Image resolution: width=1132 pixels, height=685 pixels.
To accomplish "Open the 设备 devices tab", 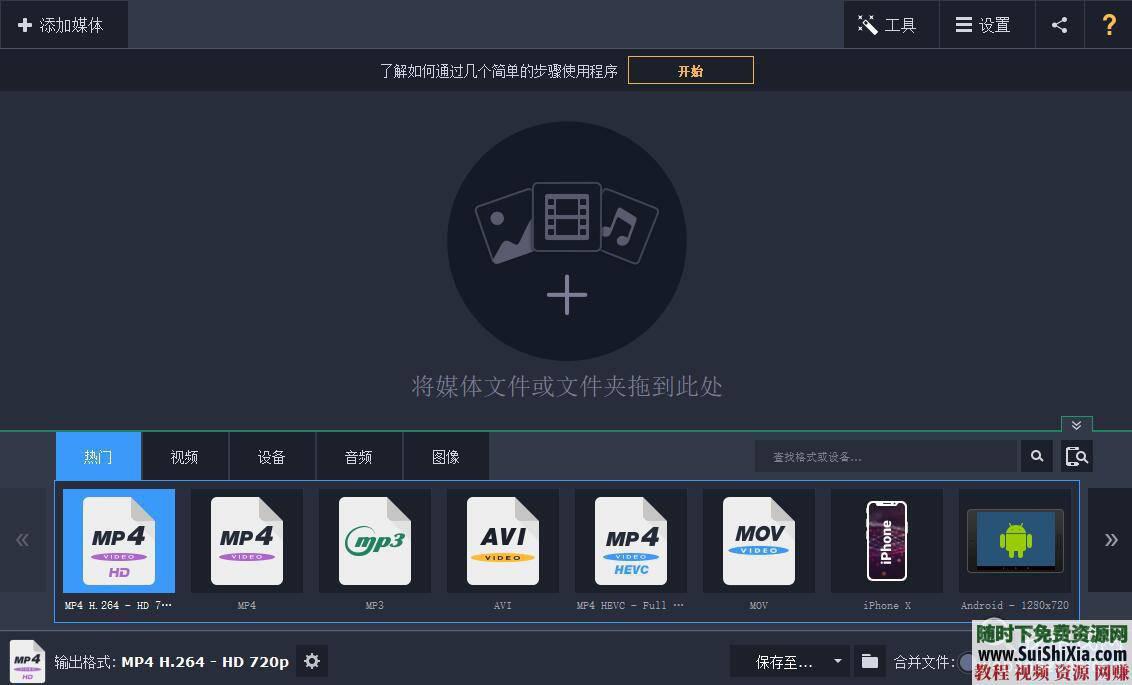I will 271,456.
